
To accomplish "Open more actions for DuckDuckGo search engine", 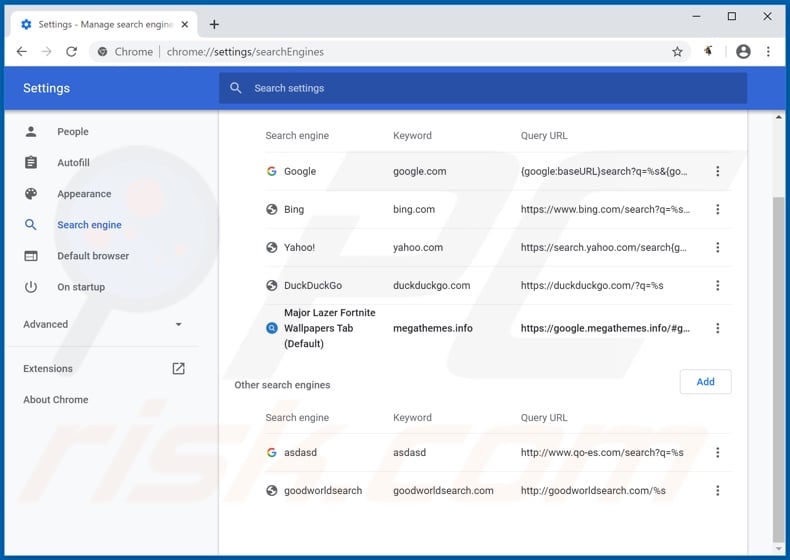I will pyautogui.click(x=717, y=285).
